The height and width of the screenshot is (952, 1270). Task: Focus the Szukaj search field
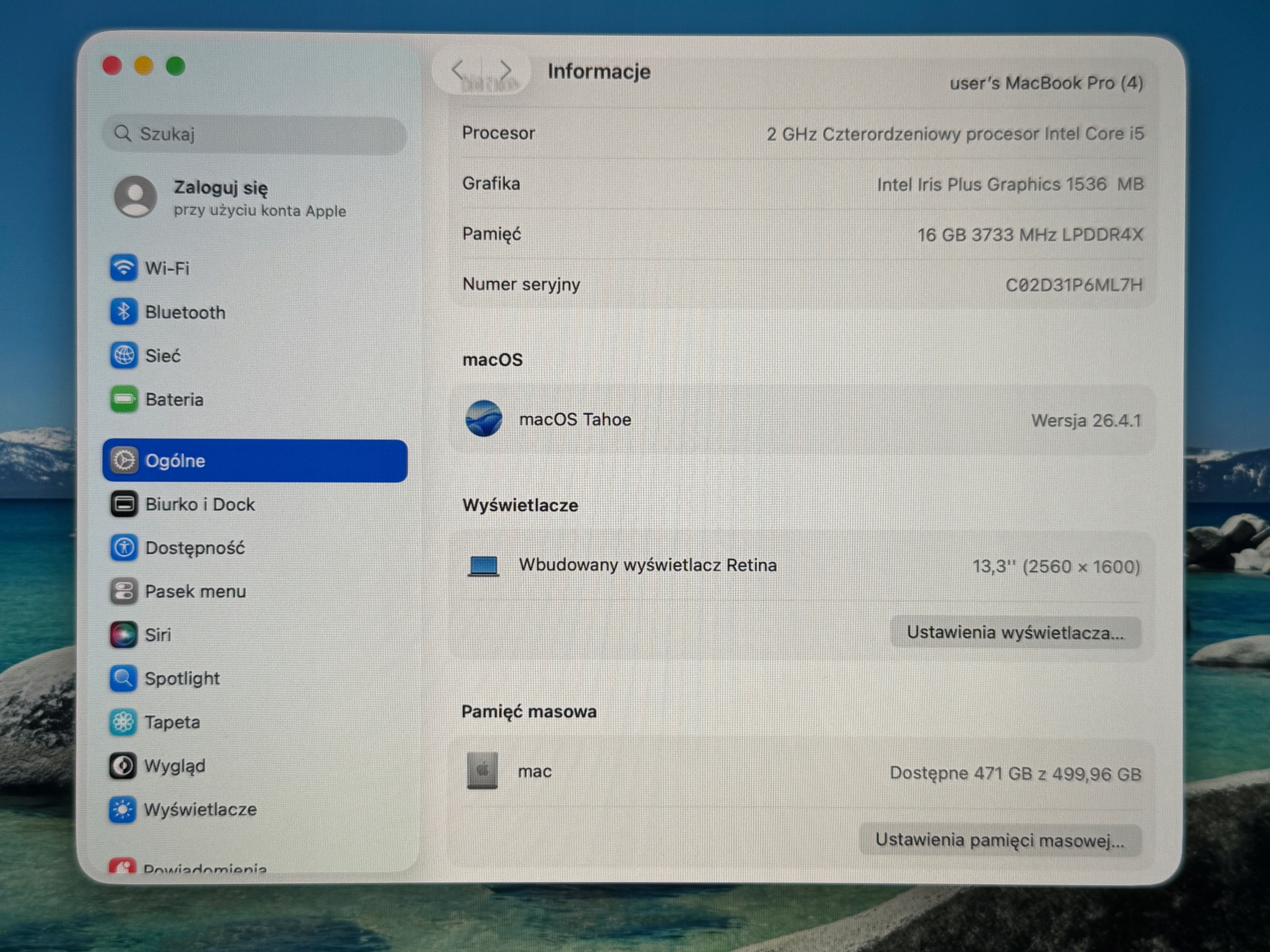[x=255, y=134]
